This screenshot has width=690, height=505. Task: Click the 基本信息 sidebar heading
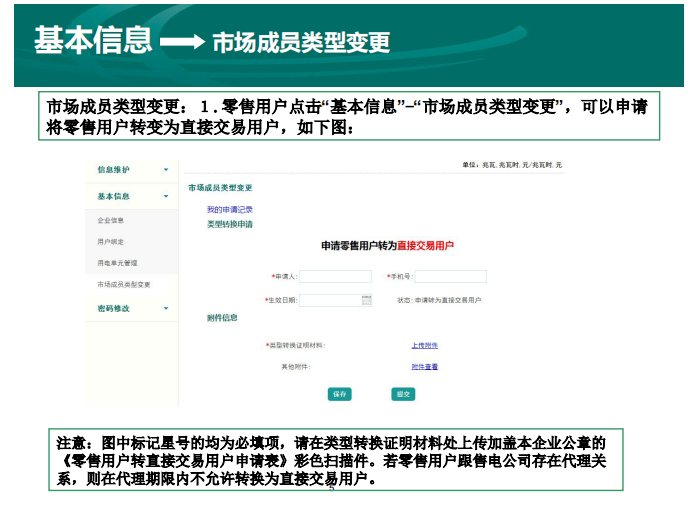113,197
